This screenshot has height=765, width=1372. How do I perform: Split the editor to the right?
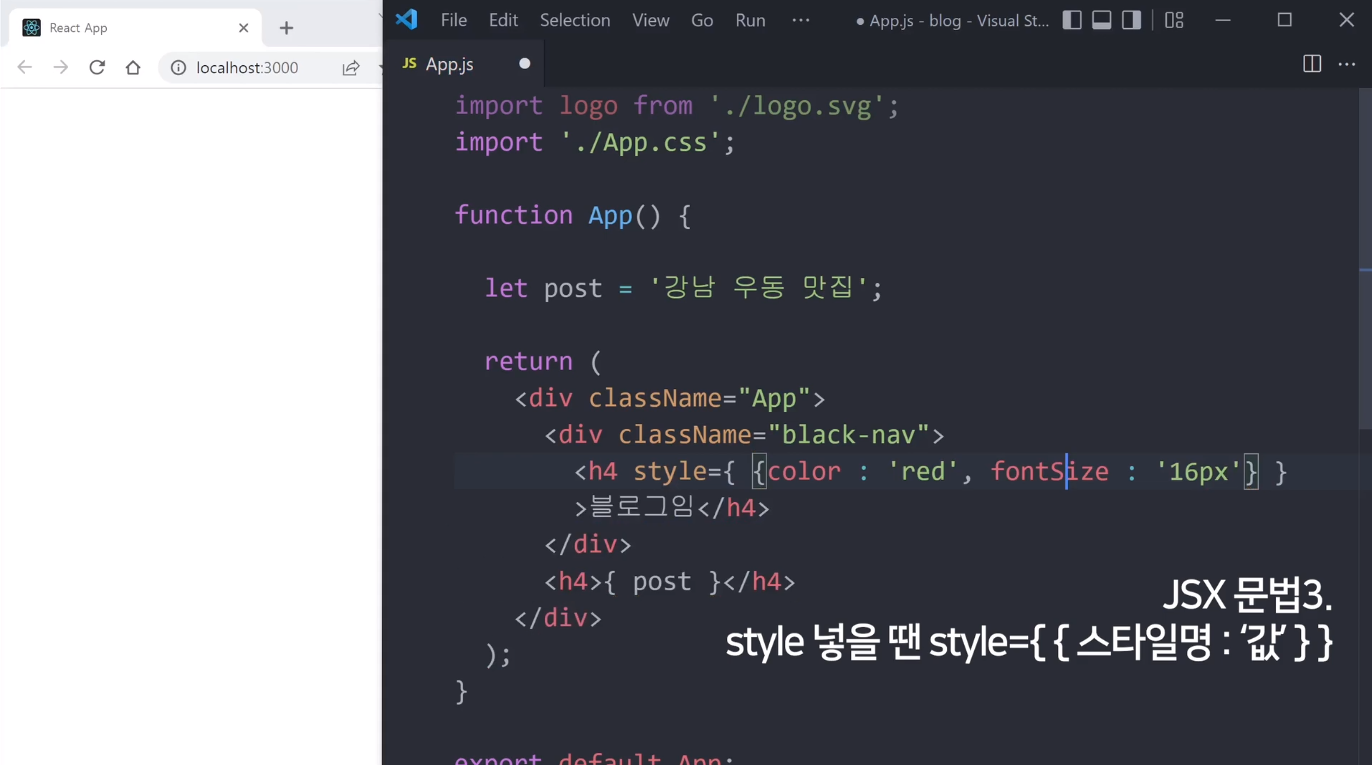click(1312, 64)
